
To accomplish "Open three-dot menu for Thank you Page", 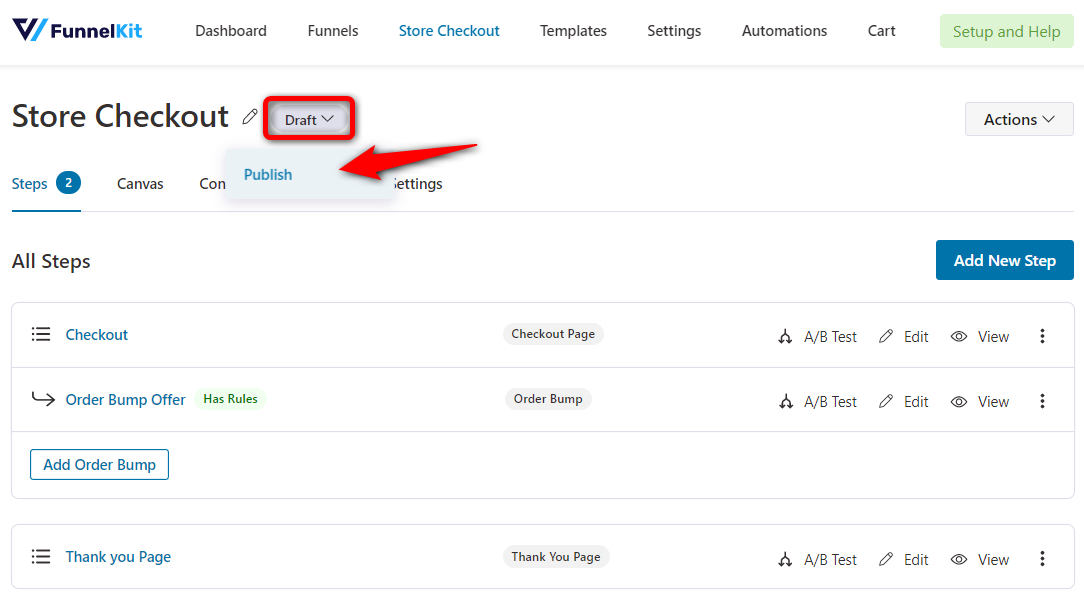I will pos(1043,559).
